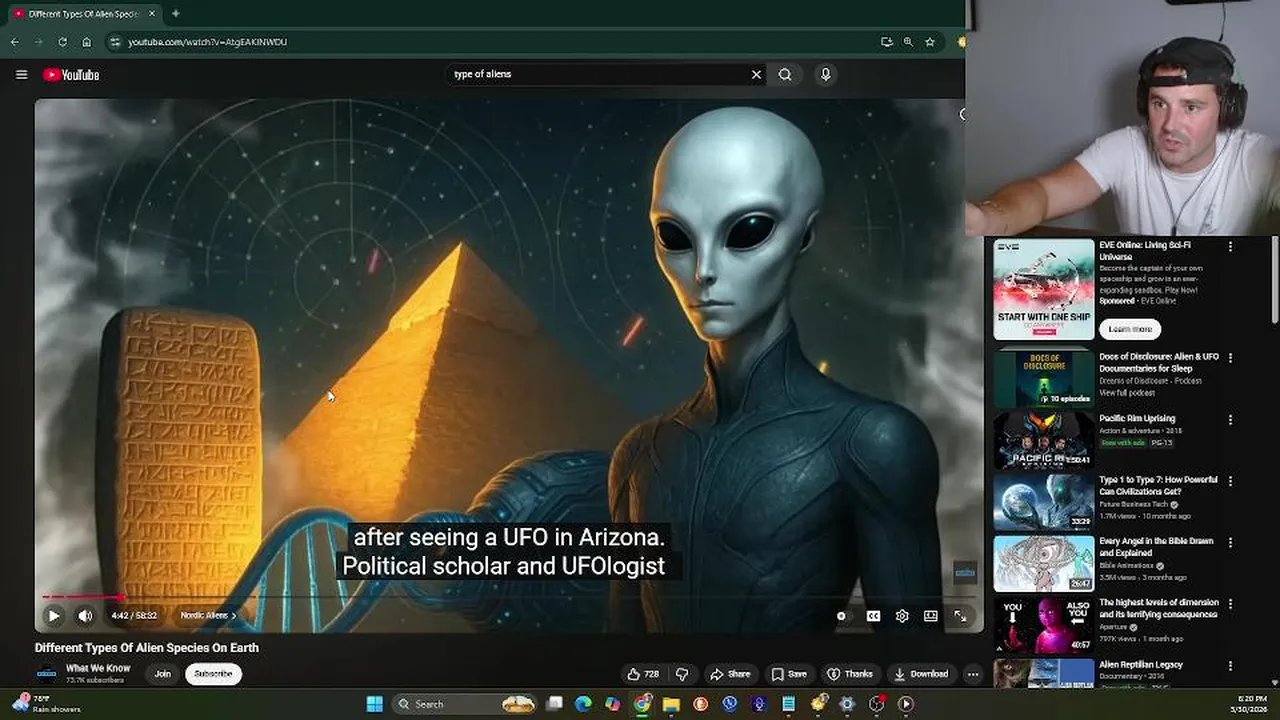Download the video

[x=921, y=674]
